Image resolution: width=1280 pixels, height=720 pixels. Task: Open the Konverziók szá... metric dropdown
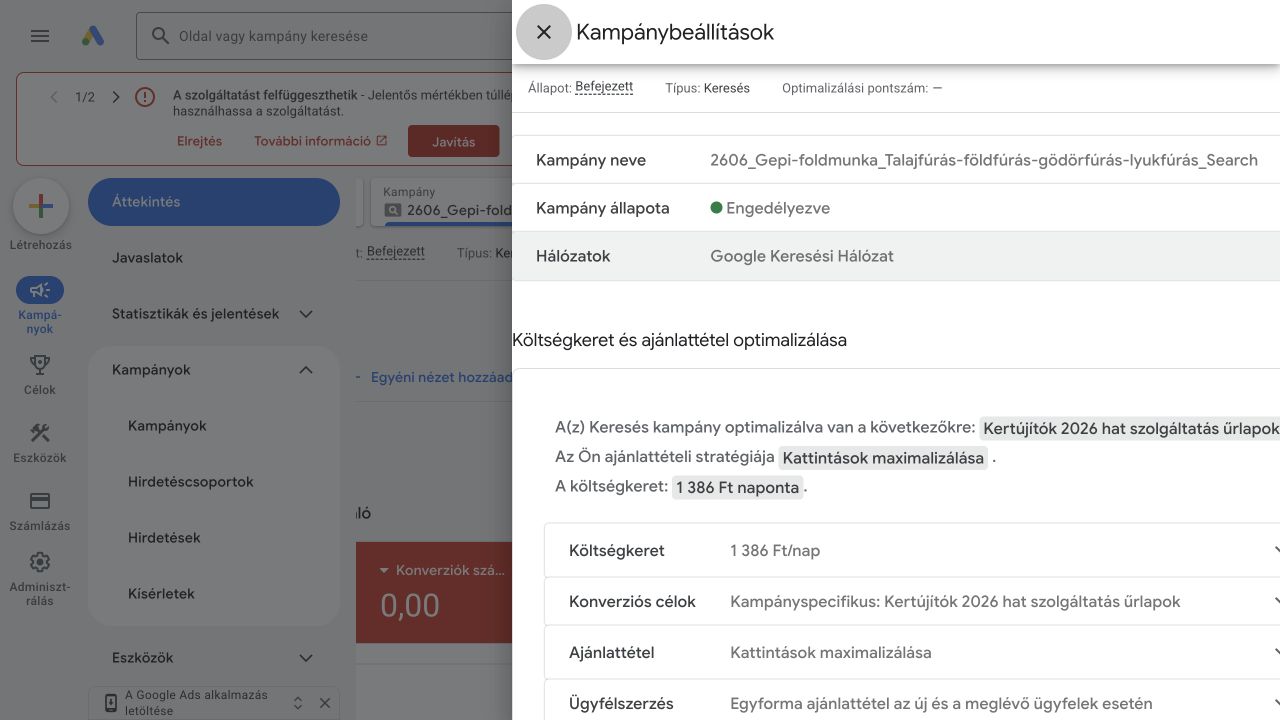(442, 570)
